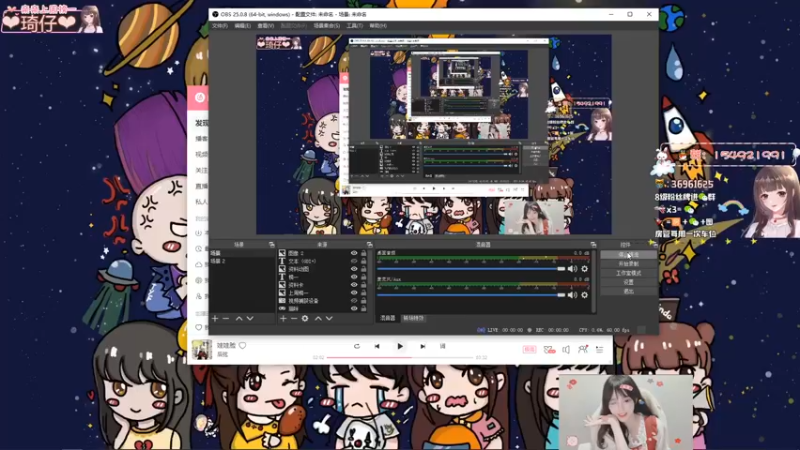Add a new source with the plus icon
This screenshot has width=800, height=450.
click(283, 318)
